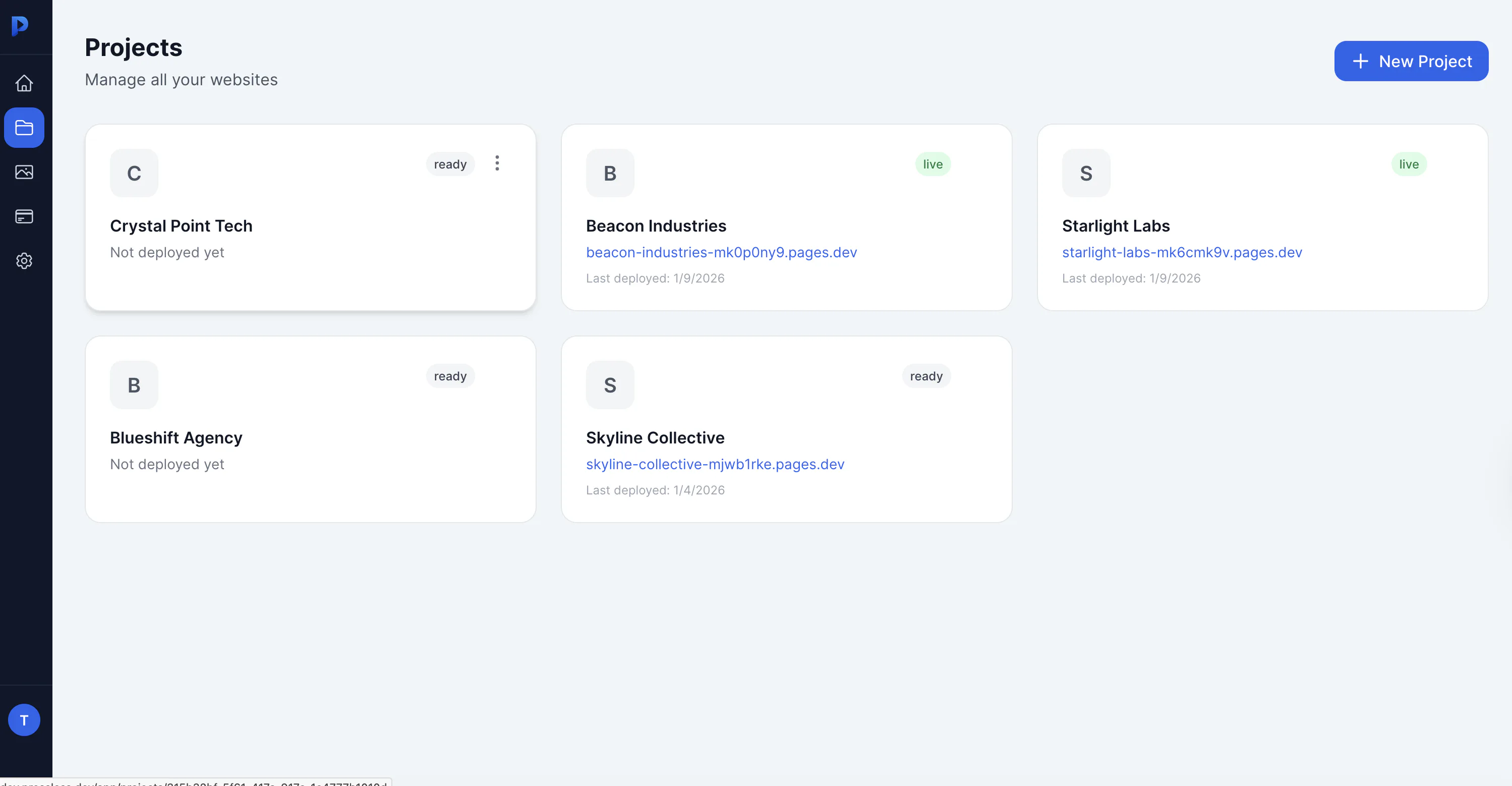1512x786 pixels.
Task: Click the New Project button
Action: point(1411,61)
